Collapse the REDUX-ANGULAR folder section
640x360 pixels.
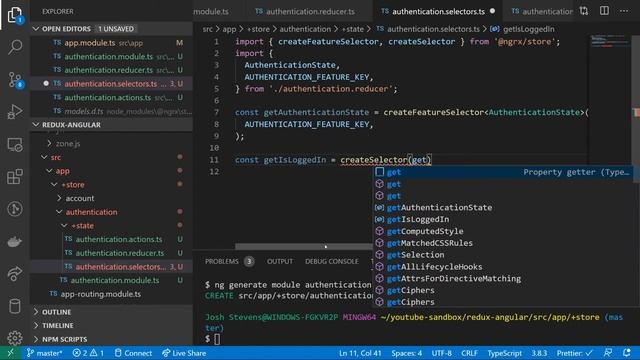[x=111, y=124]
